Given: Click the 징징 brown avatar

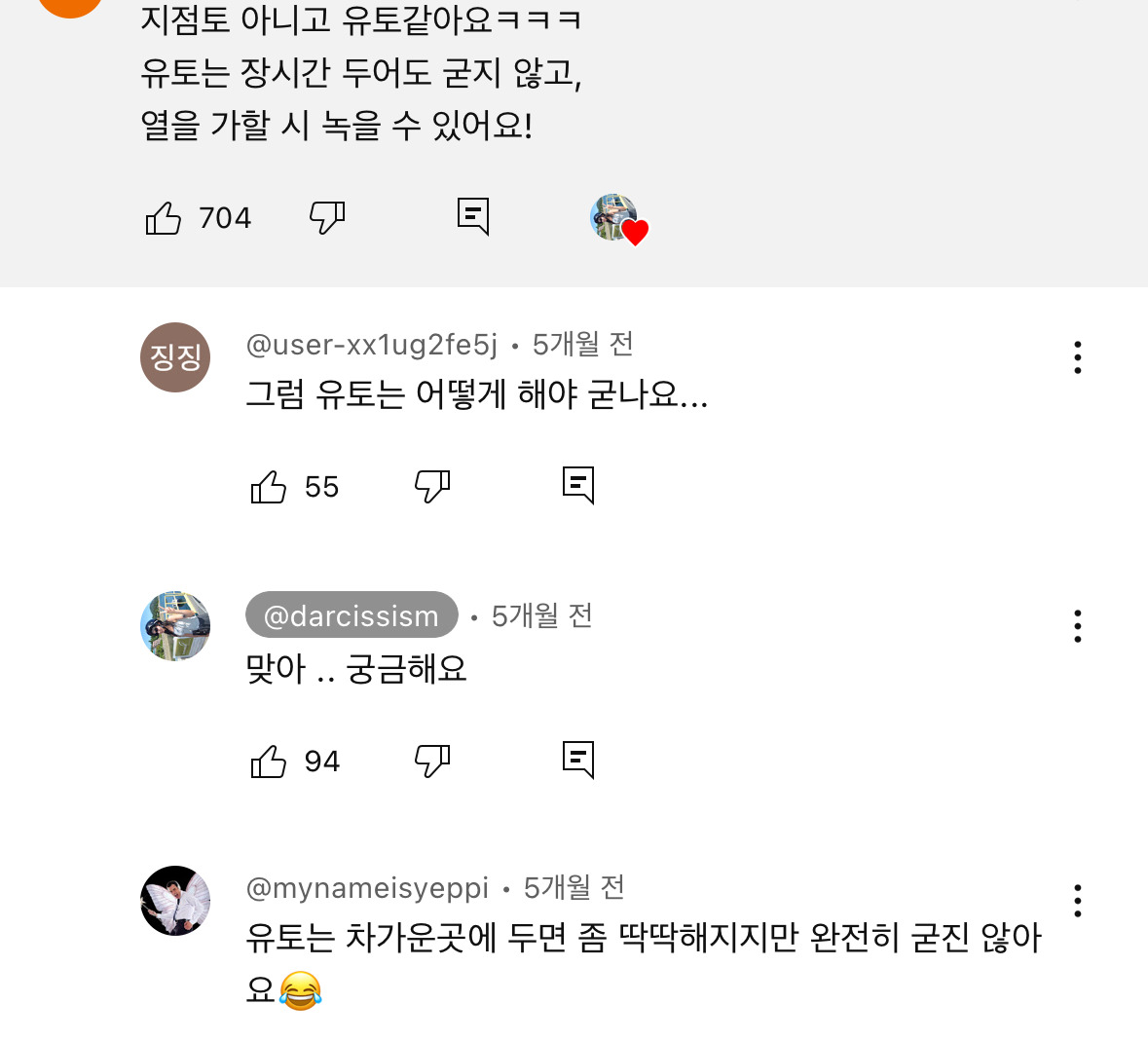Looking at the screenshot, I should pyautogui.click(x=175, y=357).
